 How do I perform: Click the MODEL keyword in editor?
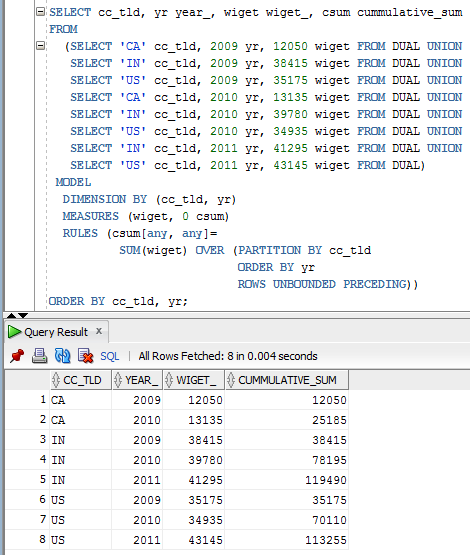click(x=73, y=182)
